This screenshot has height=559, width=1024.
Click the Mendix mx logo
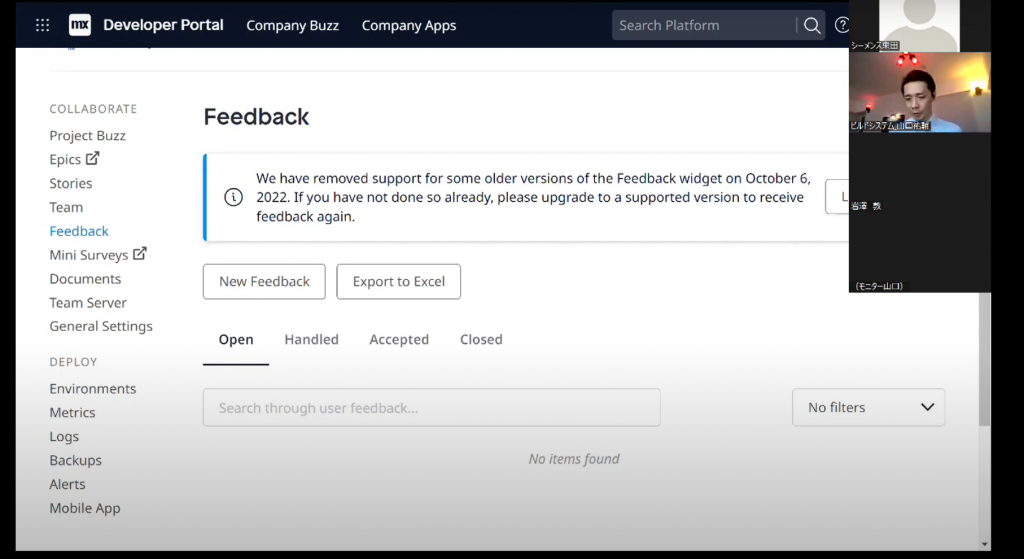(80, 25)
